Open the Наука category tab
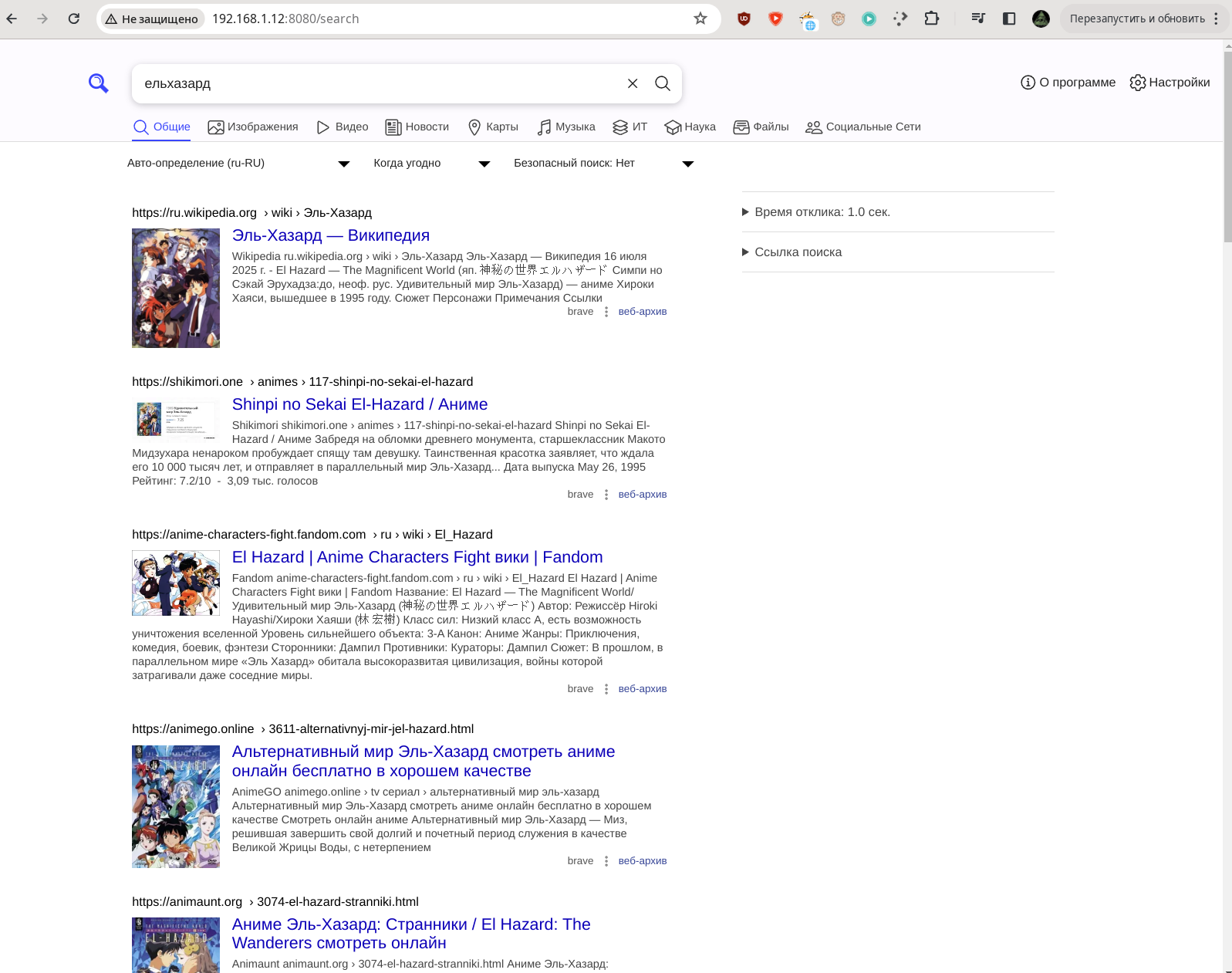Viewport: 1232px width, 973px height. (690, 127)
